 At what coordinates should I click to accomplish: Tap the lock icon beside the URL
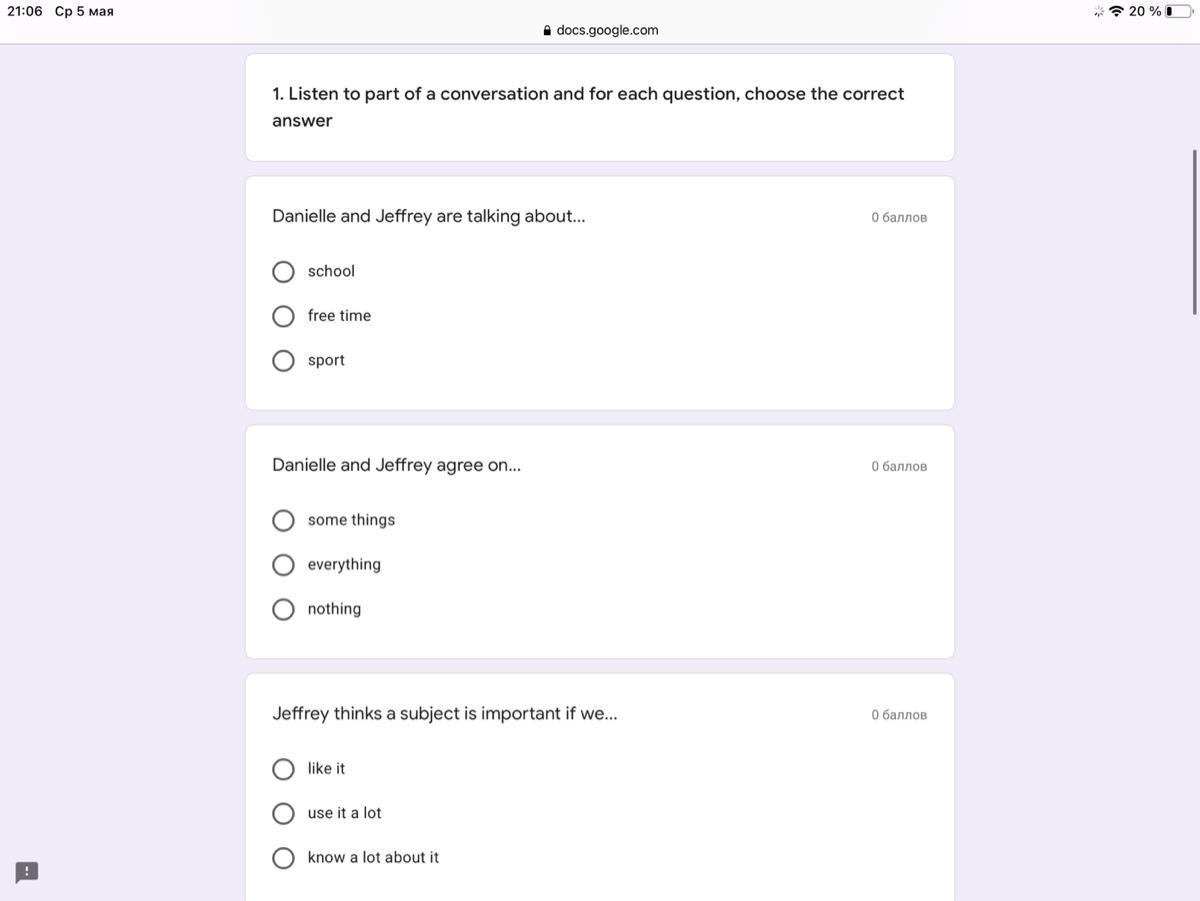pyautogui.click(x=547, y=31)
